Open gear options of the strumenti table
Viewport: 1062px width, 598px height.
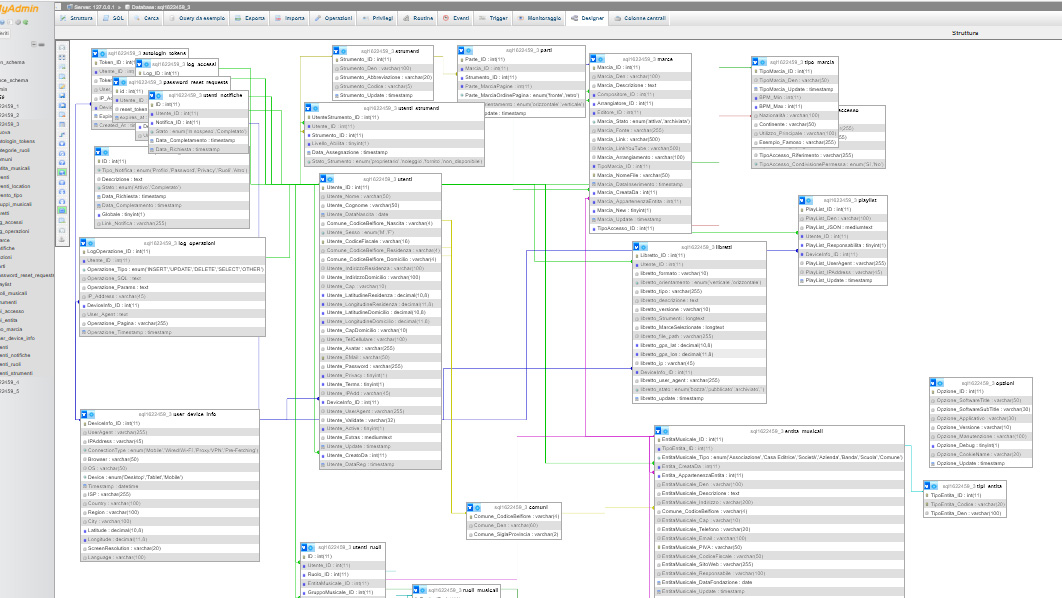pos(343,51)
